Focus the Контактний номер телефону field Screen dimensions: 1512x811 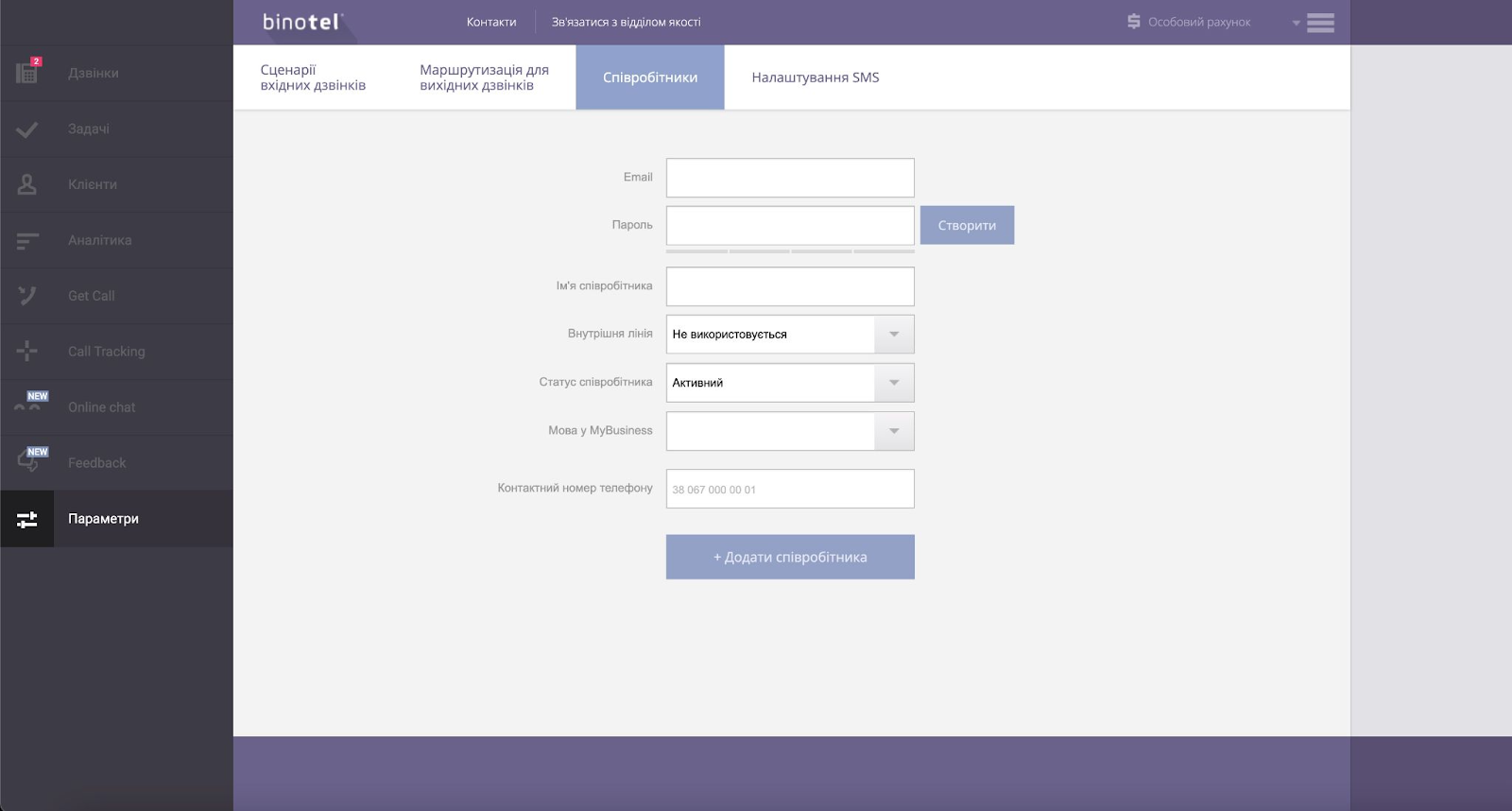click(x=790, y=489)
